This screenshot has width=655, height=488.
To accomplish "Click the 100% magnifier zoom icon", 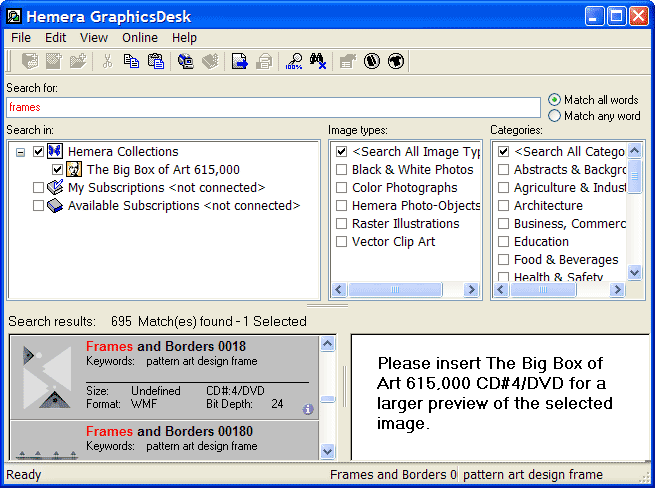I will [x=294, y=61].
